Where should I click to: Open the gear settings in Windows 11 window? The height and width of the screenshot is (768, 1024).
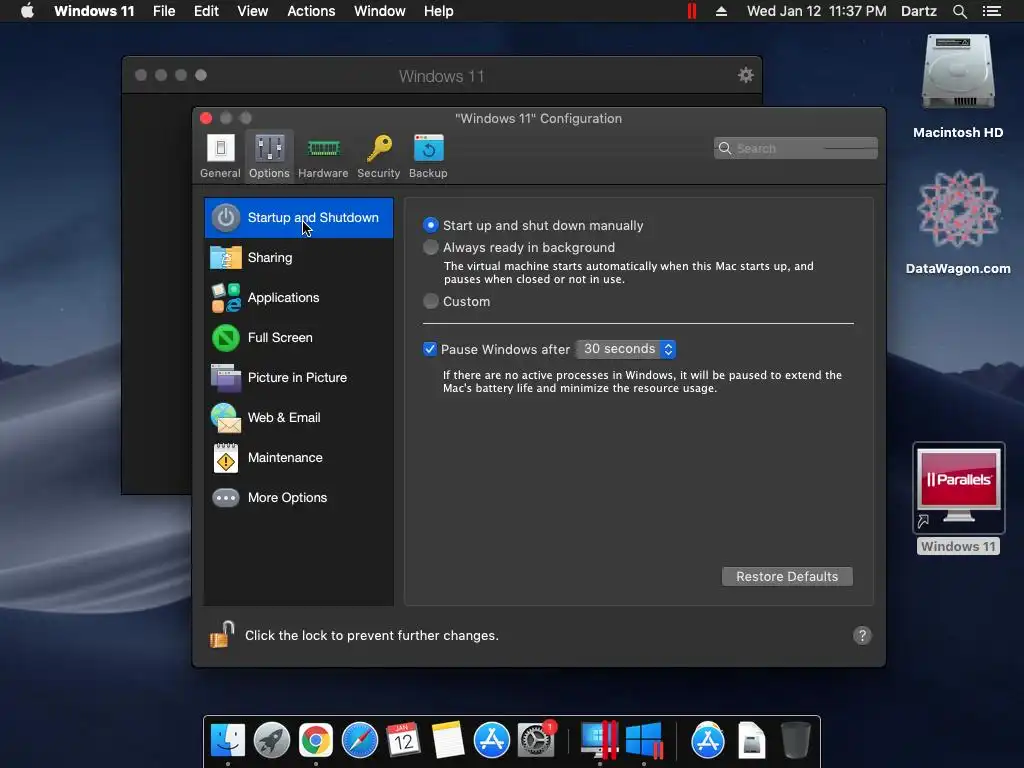point(745,75)
